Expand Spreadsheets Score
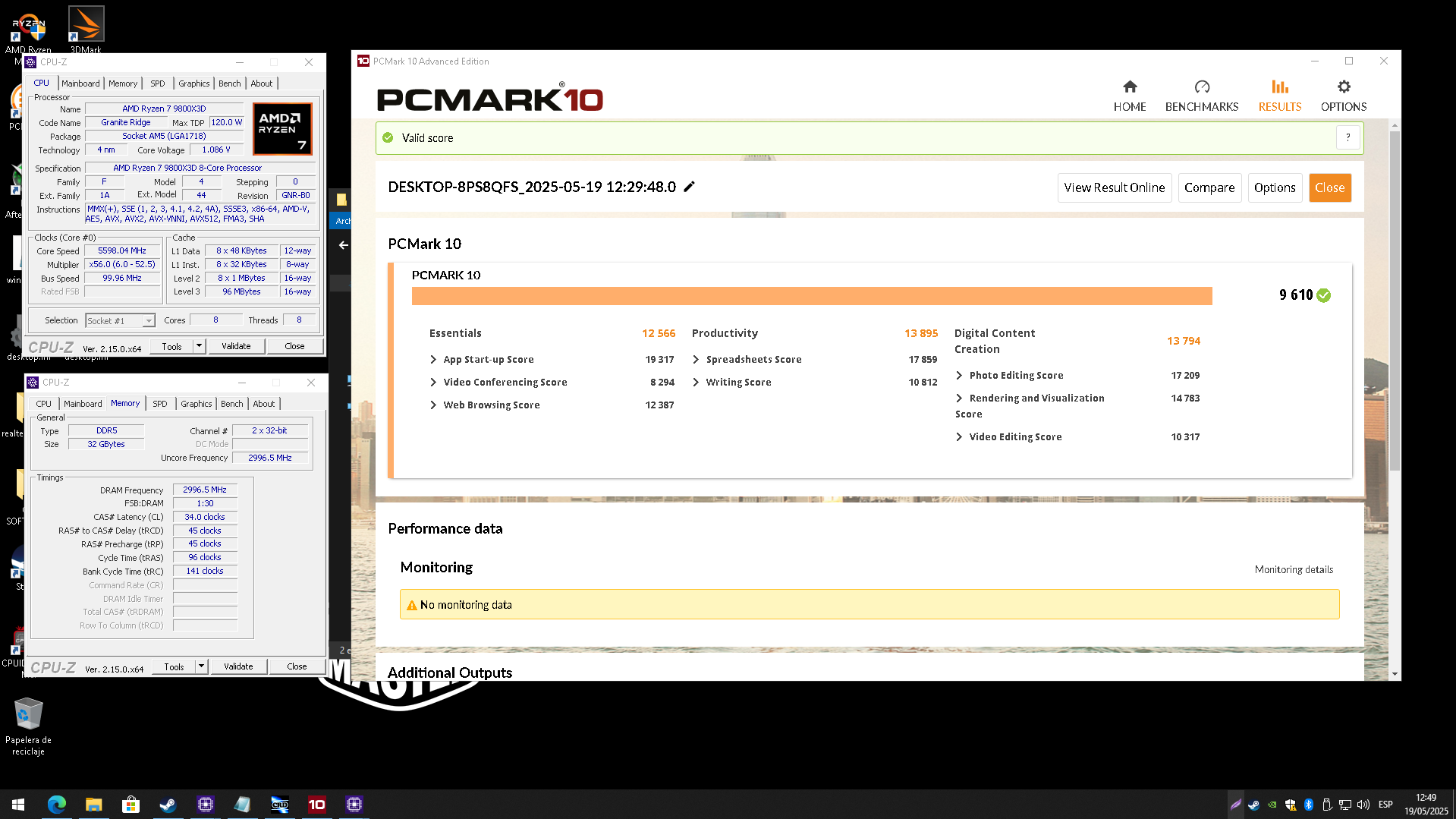This screenshot has width=1456, height=819. coord(696,360)
